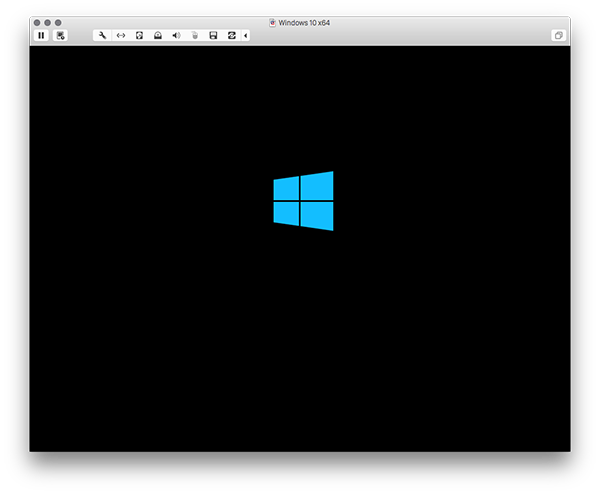The height and width of the screenshot is (494, 600).
Task: Click the hard disk device icon
Action: [x=139, y=36]
